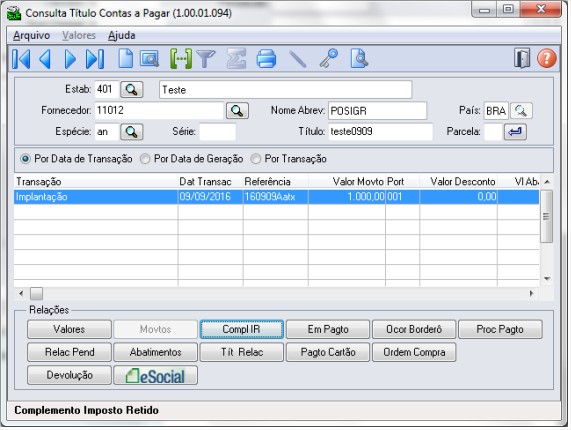The width and height of the screenshot is (571, 430).
Task: Click the blank document icon in toolbar
Action: pyautogui.click(x=126, y=59)
